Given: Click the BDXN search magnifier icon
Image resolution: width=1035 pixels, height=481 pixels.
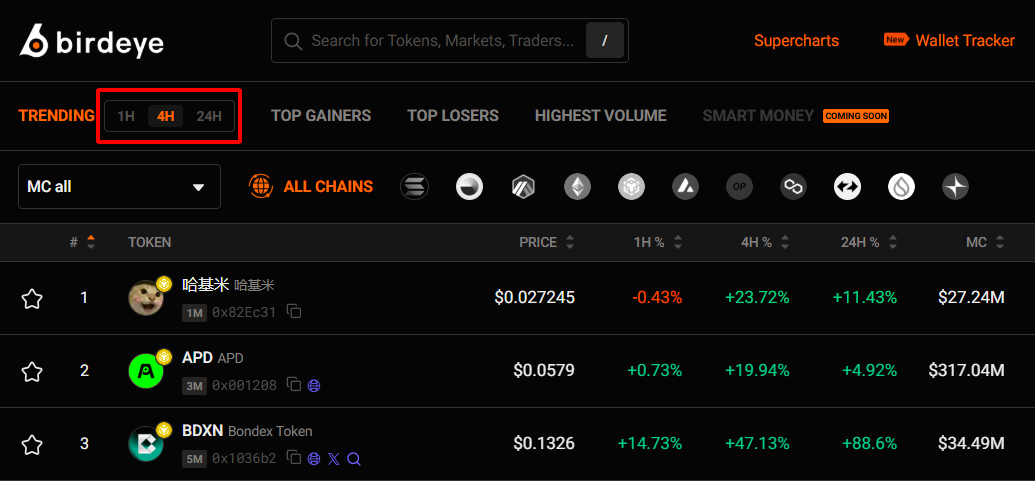Looking at the screenshot, I should coord(354,459).
